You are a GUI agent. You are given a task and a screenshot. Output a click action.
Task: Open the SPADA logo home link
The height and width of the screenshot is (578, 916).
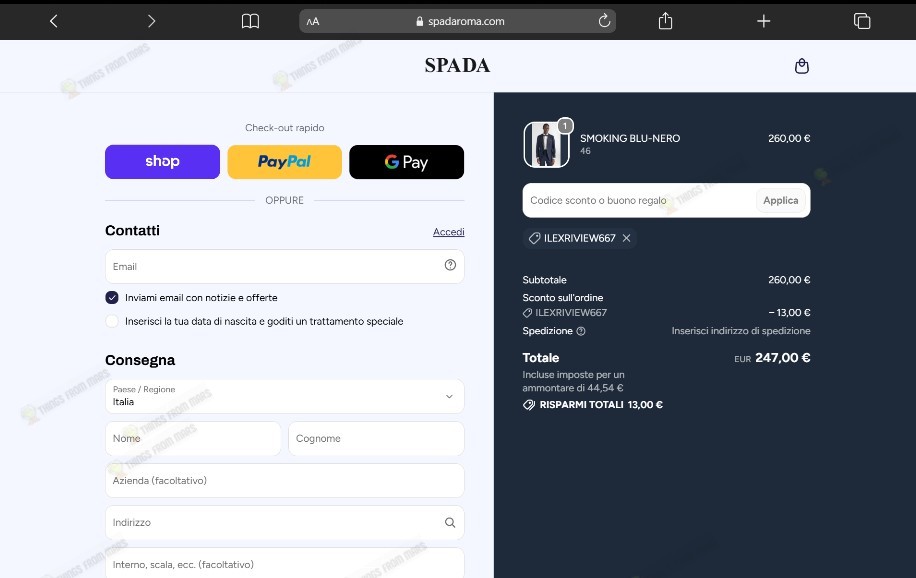click(457, 65)
